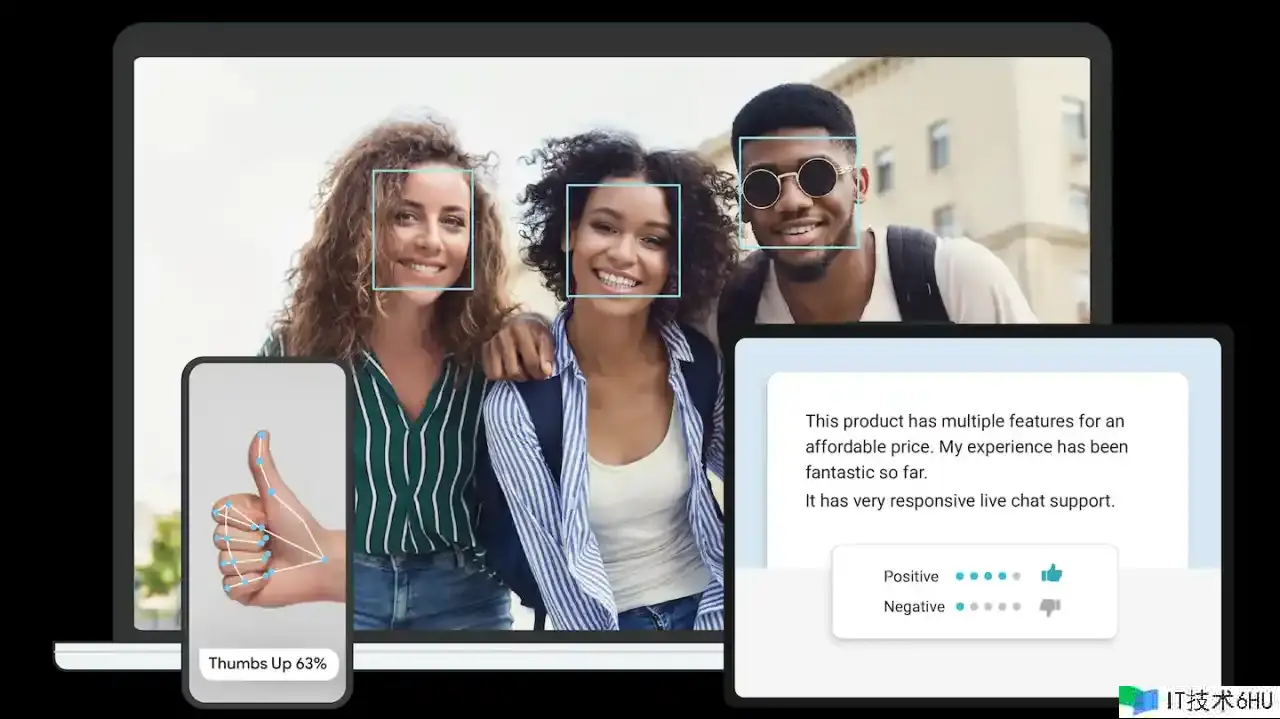Image resolution: width=1280 pixels, height=719 pixels.
Task: Click the IT技术6HU watermark text
Action: click(x=1216, y=700)
